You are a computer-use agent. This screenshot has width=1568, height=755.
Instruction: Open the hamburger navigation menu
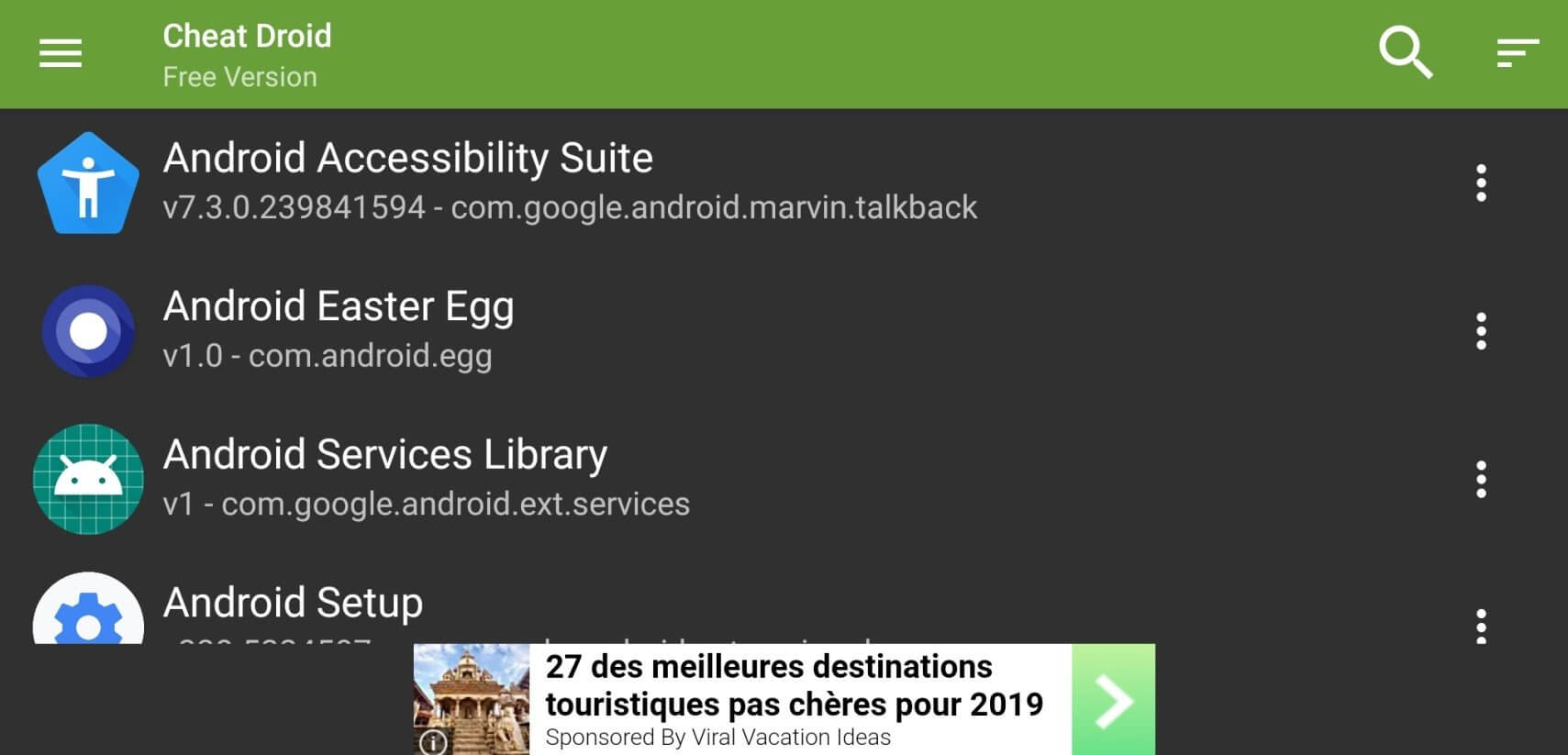61,53
